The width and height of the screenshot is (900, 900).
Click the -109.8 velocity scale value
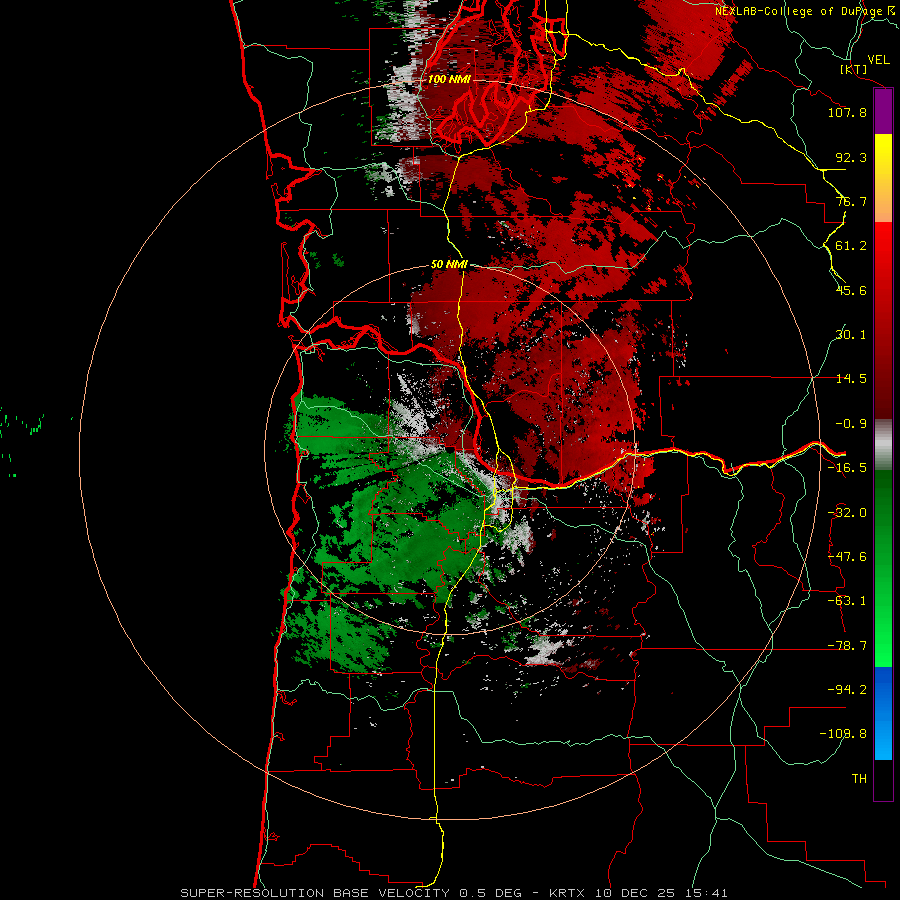[x=843, y=734]
